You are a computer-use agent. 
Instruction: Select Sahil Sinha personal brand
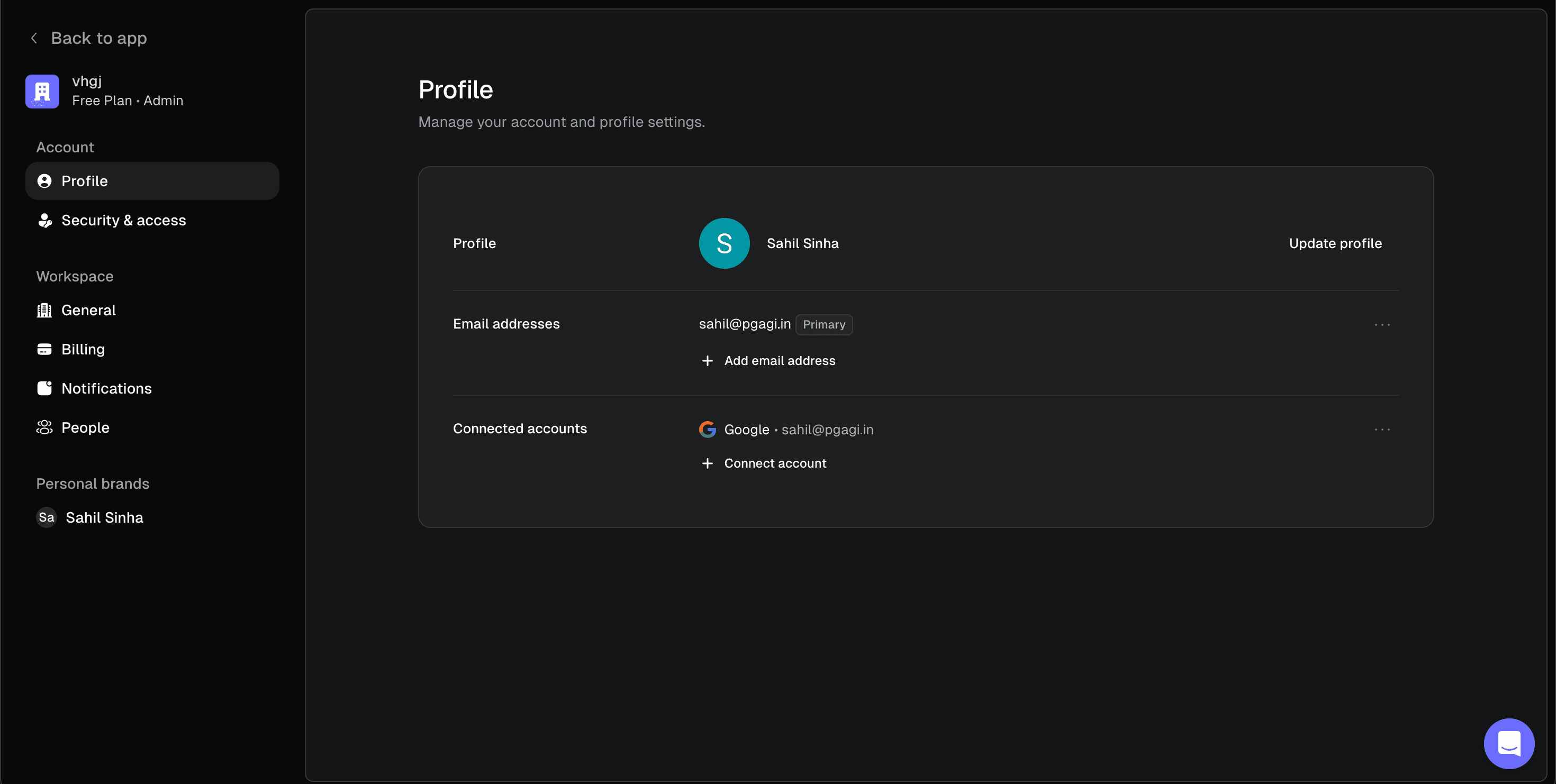pos(104,517)
